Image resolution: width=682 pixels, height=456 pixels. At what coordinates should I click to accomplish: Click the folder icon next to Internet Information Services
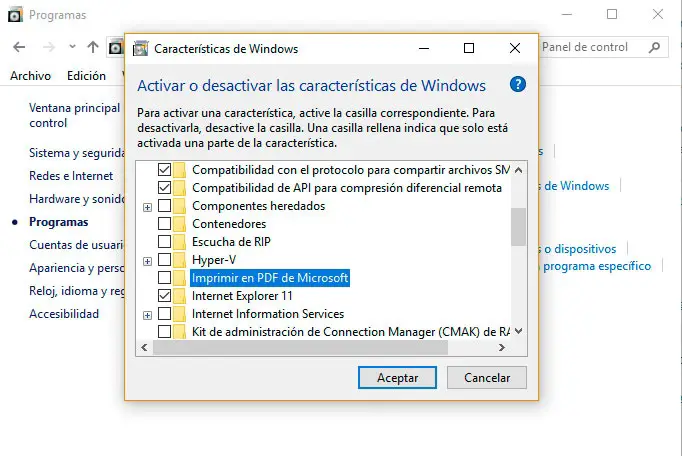pos(179,314)
